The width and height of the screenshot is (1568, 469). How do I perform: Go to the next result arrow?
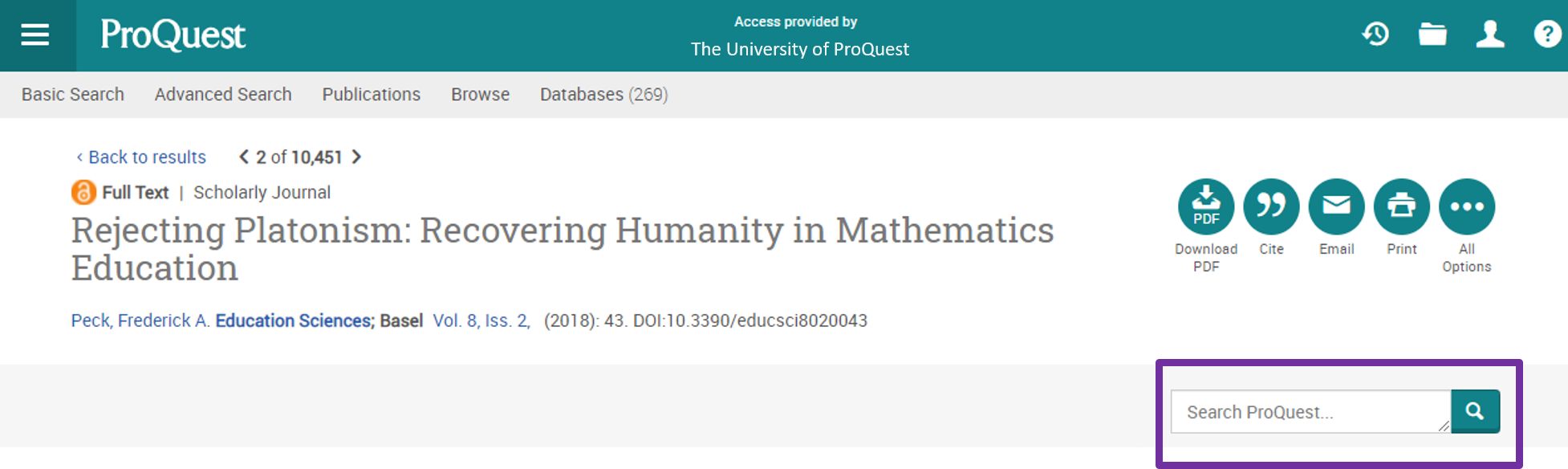tap(357, 157)
